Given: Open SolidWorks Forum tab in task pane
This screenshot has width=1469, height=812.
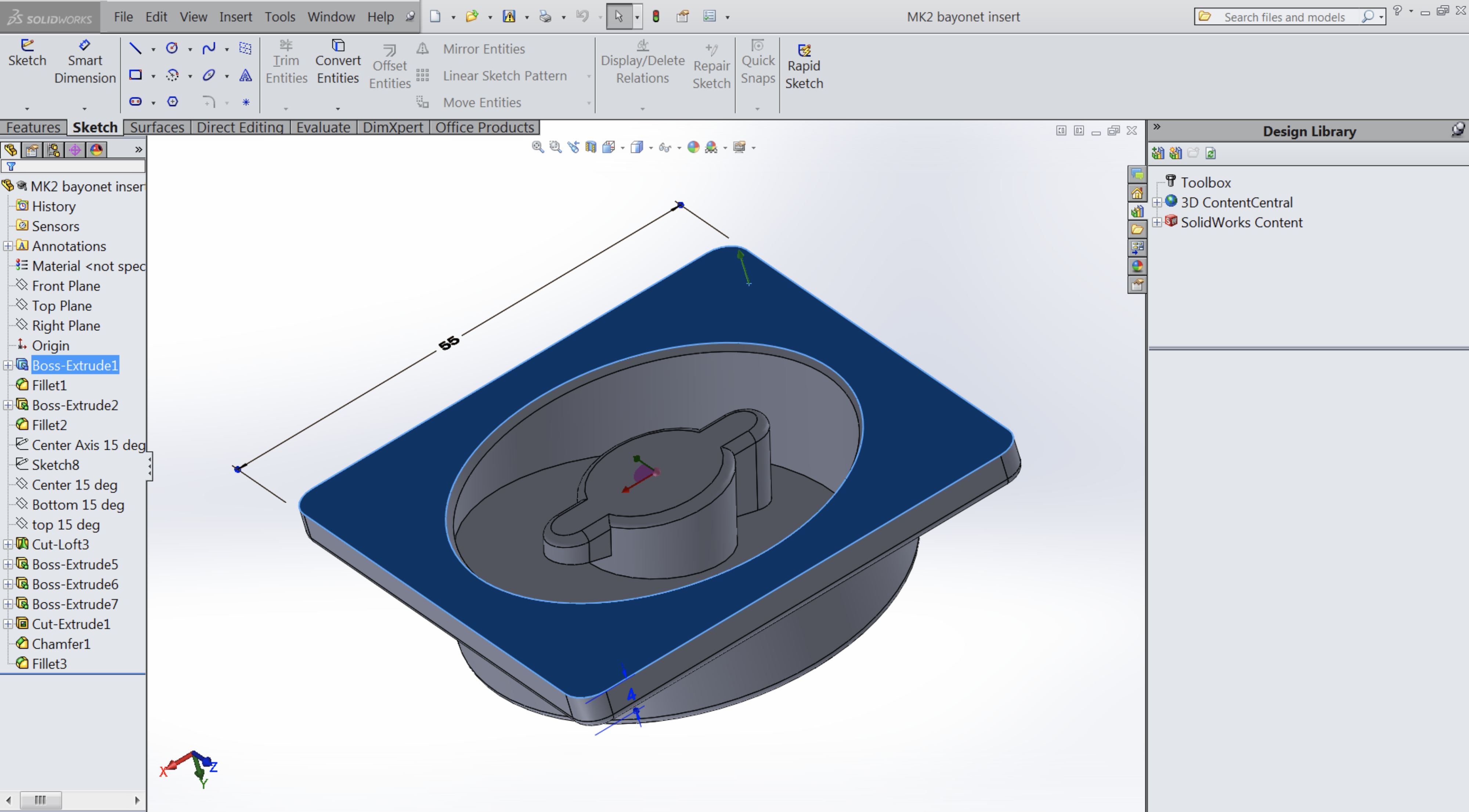Looking at the screenshot, I should point(1137,174).
